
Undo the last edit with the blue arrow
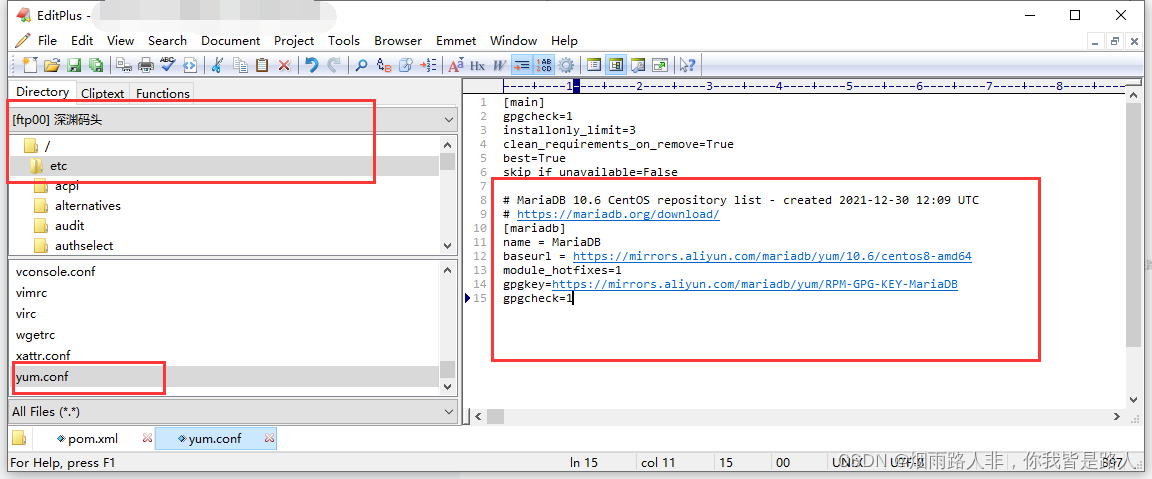pyautogui.click(x=312, y=65)
